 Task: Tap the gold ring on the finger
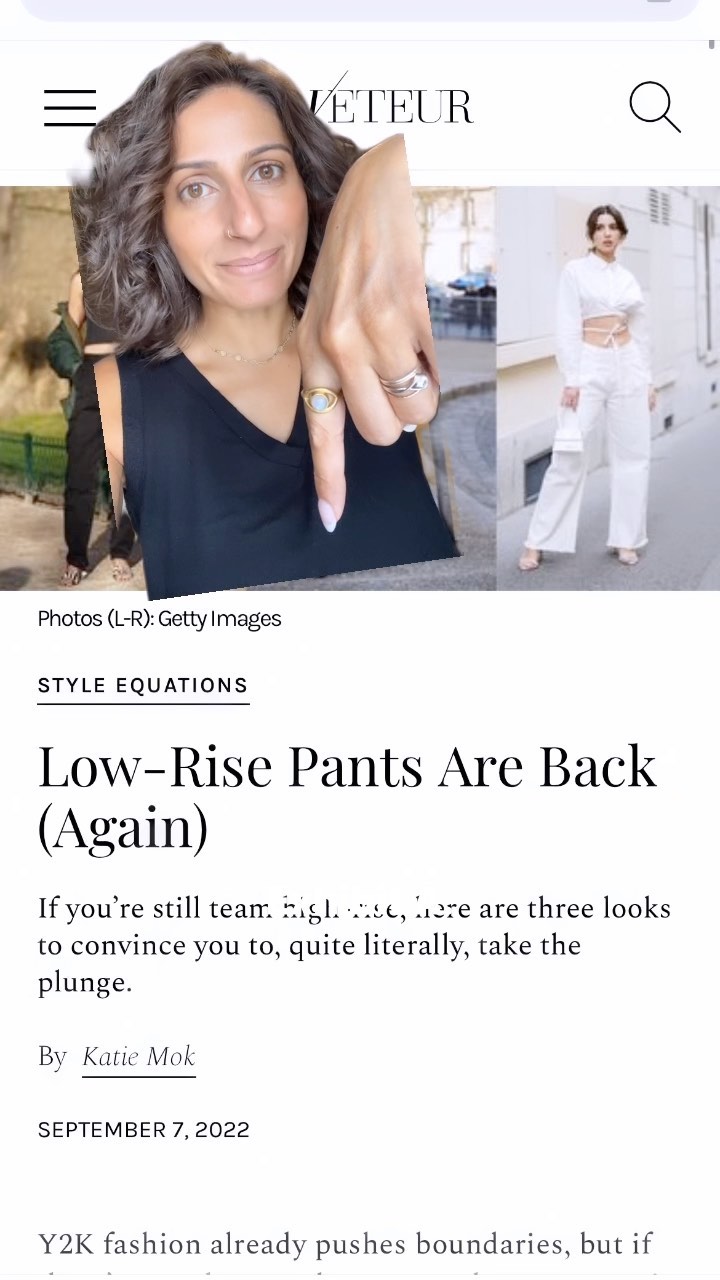[x=322, y=400]
